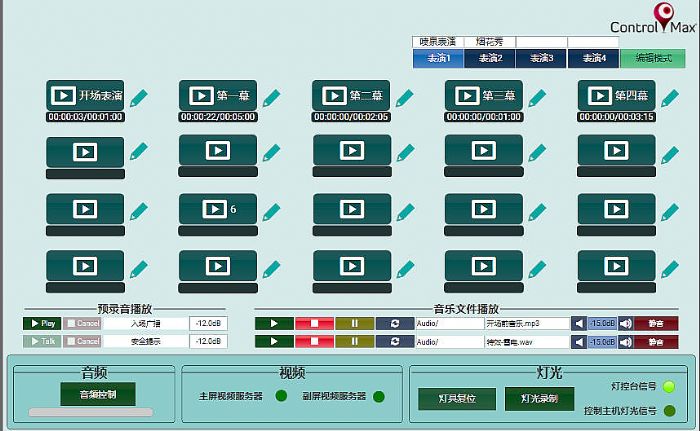Click the Talk button for 安全提示

pyautogui.click(x=42, y=341)
